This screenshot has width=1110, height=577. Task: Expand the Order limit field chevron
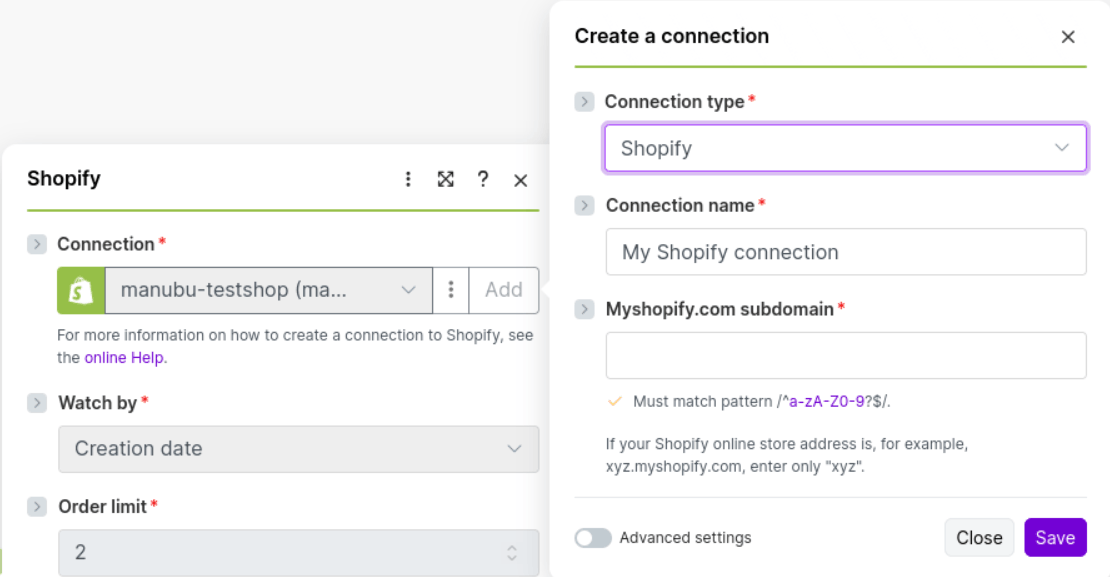point(37,507)
